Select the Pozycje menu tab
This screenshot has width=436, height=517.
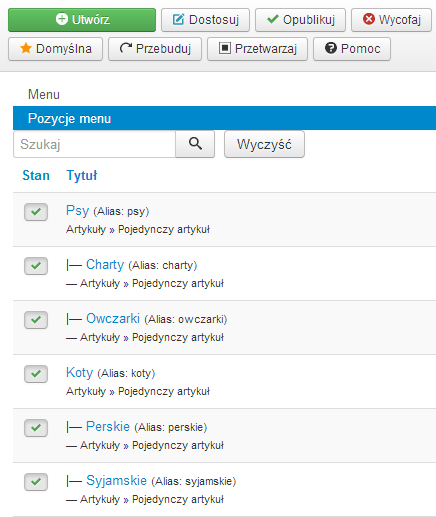pyautogui.click(x=224, y=118)
